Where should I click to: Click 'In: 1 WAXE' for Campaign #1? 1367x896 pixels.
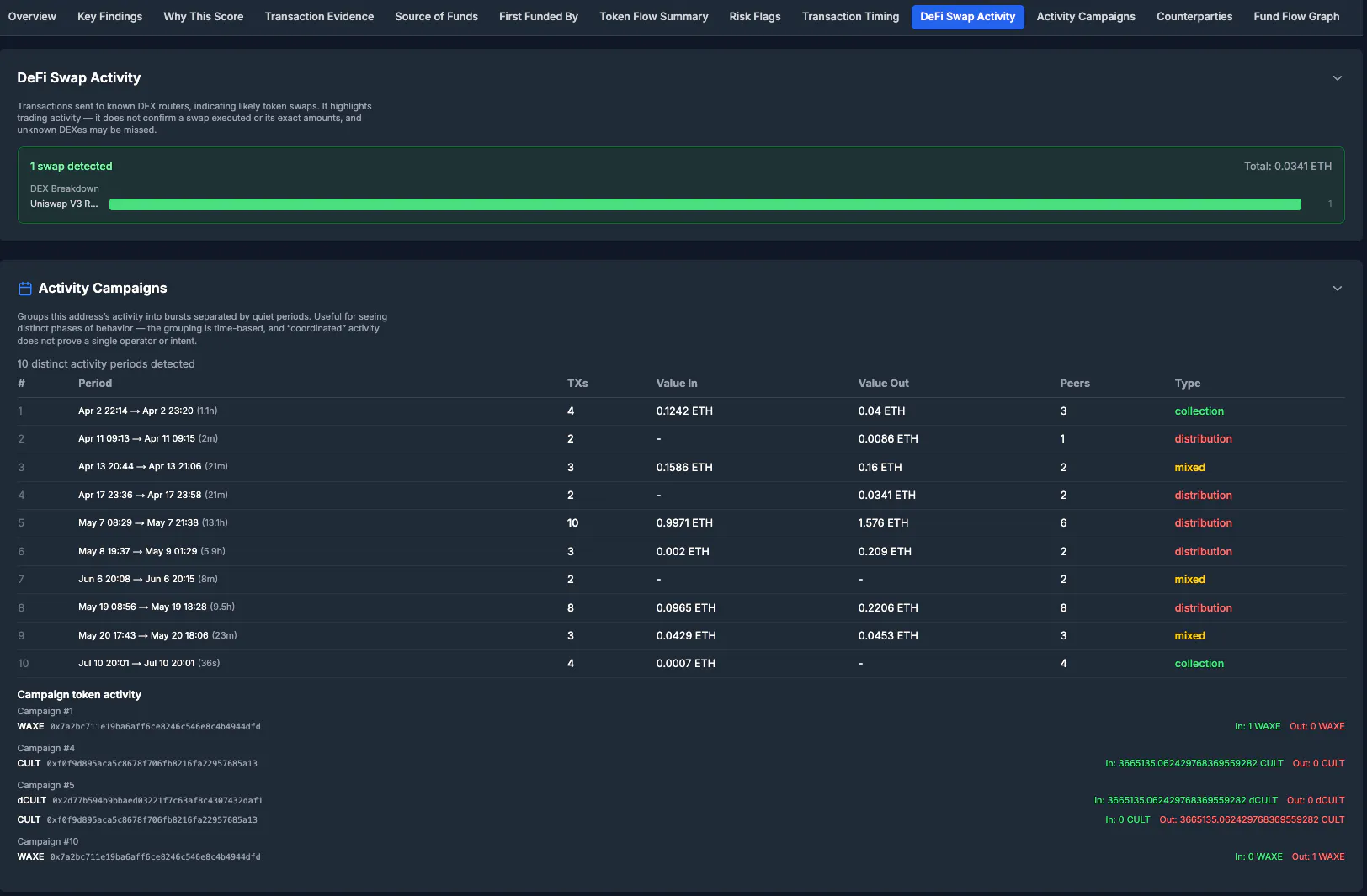(x=1257, y=727)
